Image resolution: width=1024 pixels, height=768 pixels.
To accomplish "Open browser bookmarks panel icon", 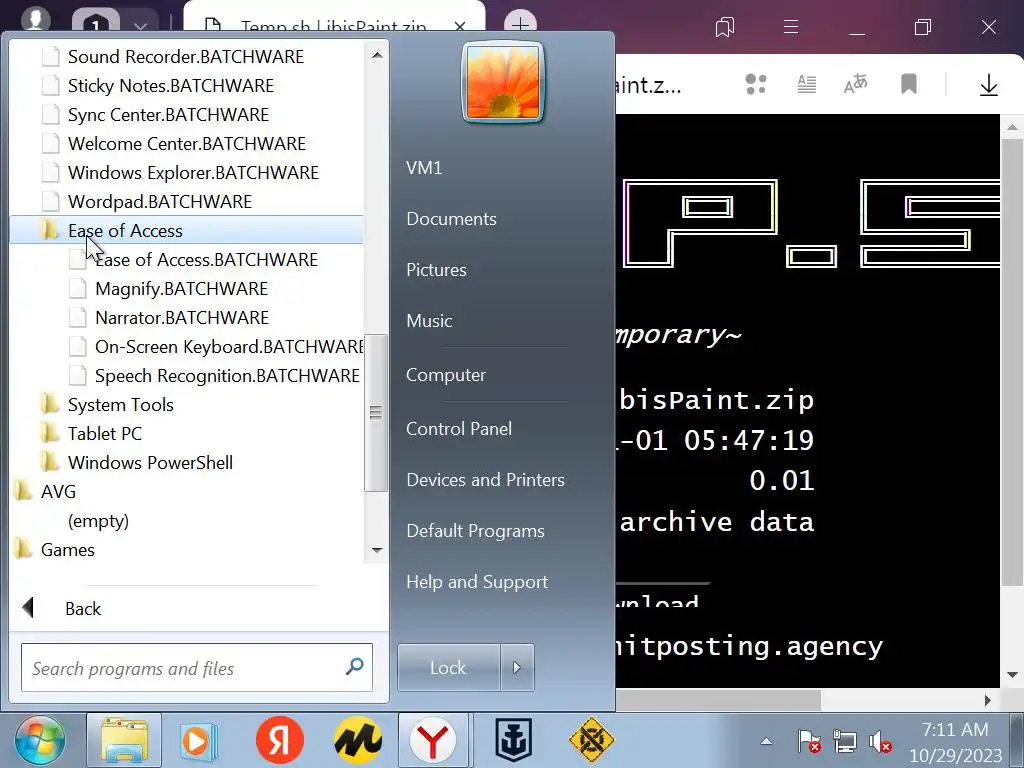I will tap(725, 27).
